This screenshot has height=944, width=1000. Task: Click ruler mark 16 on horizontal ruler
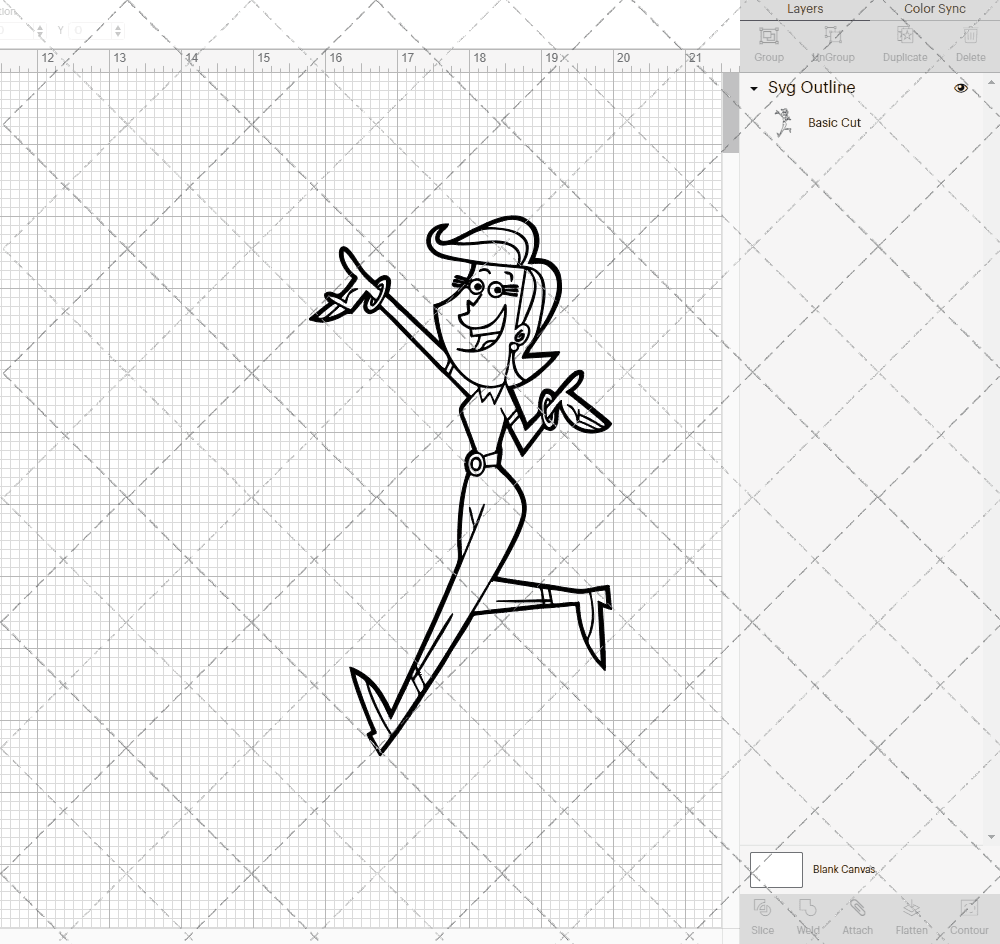click(x=335, y=58)
